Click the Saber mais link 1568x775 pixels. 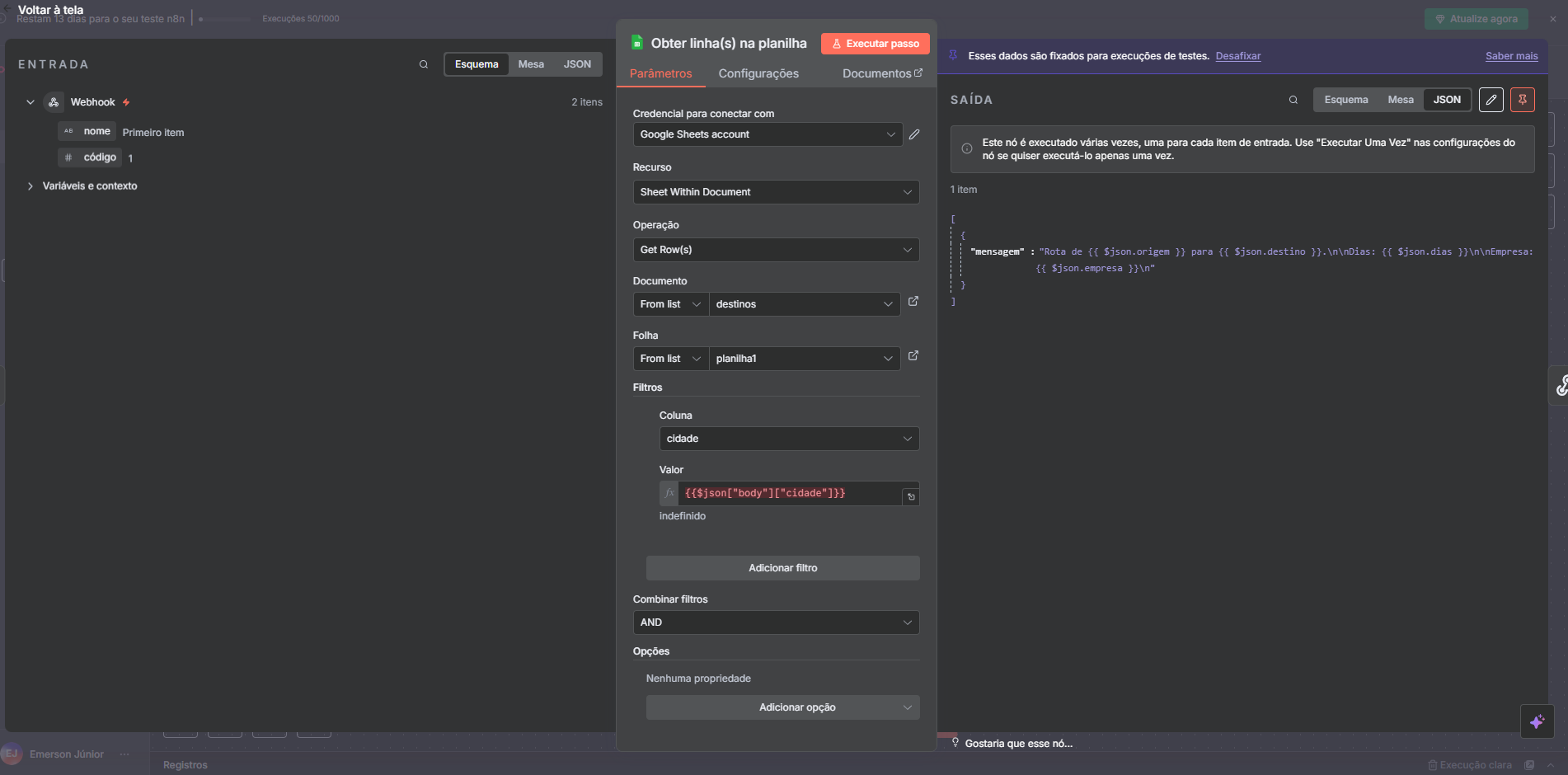tap(1511, 56)
